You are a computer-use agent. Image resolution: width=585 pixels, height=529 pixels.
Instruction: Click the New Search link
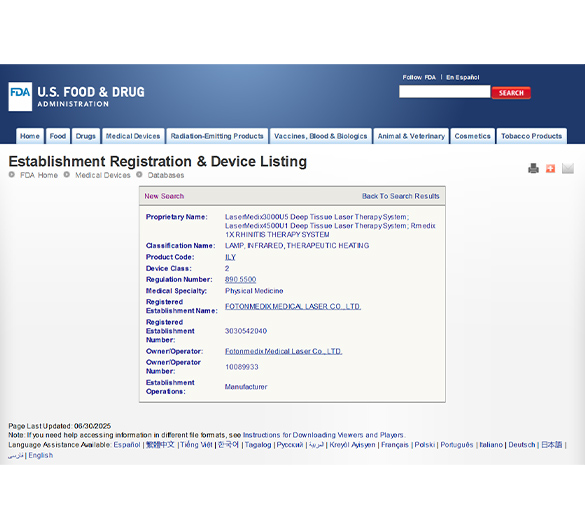[x=164, y=196]
